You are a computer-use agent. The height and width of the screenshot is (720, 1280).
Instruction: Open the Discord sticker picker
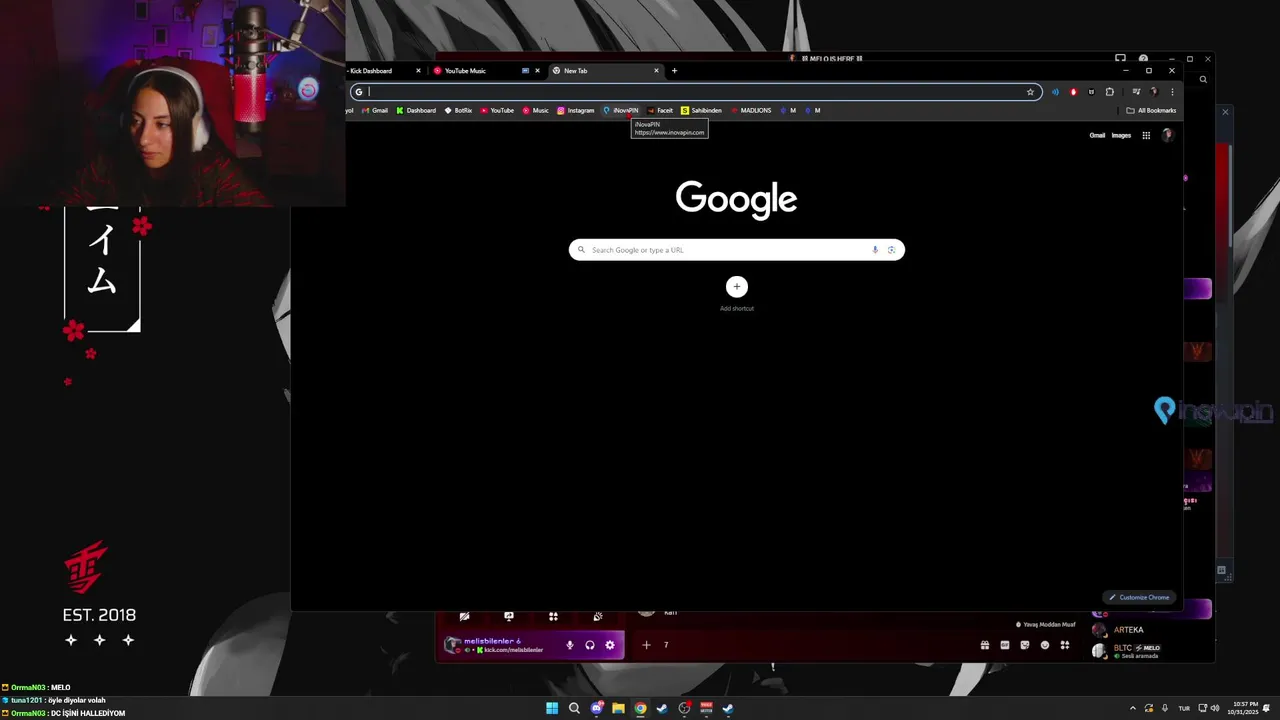coord(1025,645)
